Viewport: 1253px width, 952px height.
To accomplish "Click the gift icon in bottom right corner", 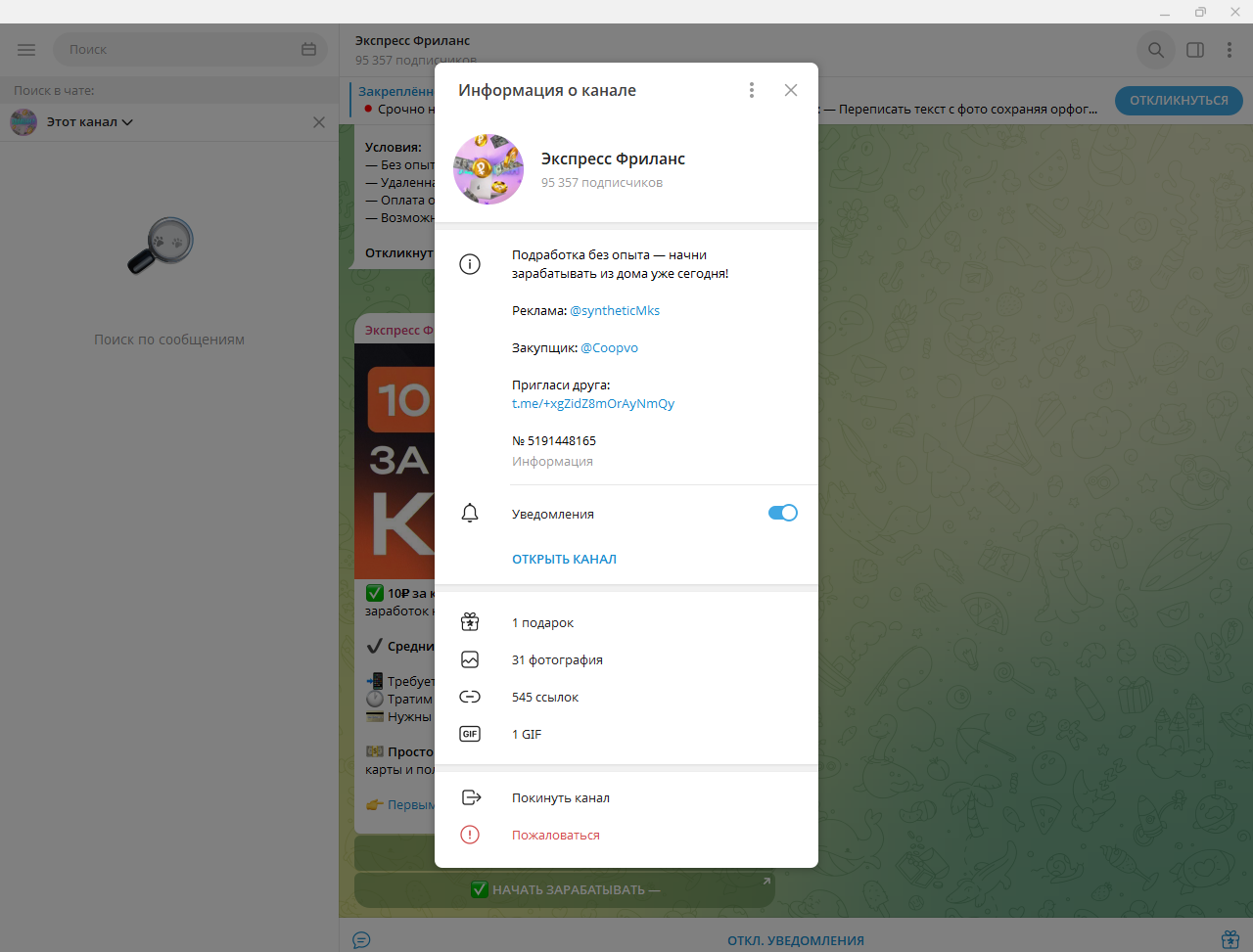I will [x=1230, y=939].
